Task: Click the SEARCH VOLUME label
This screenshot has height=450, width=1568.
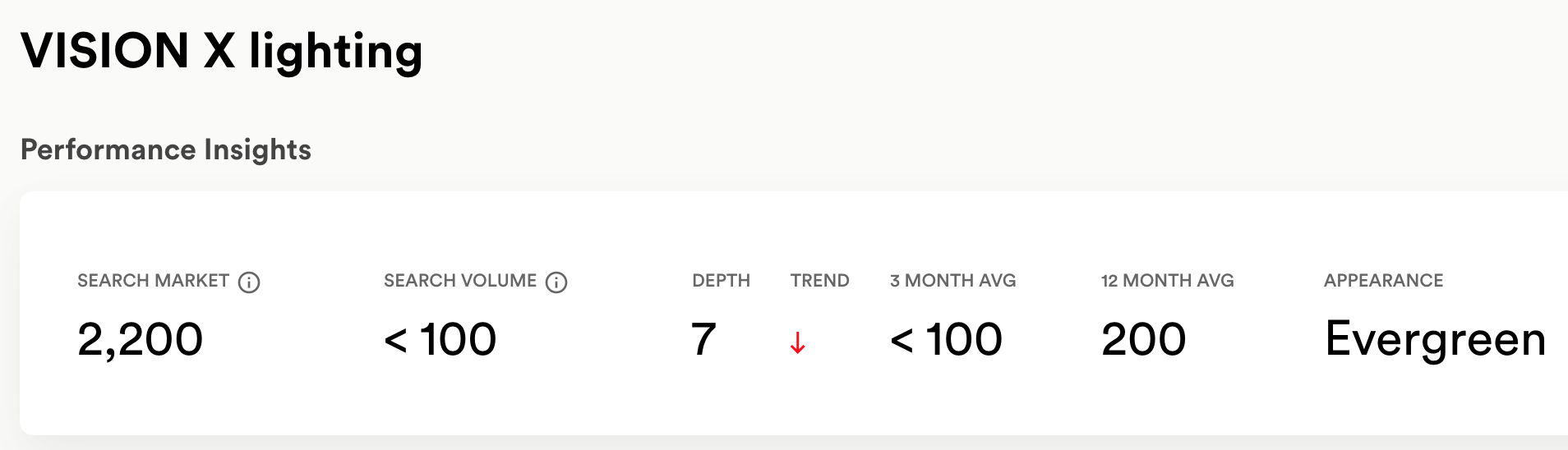Action: [460, 281]
